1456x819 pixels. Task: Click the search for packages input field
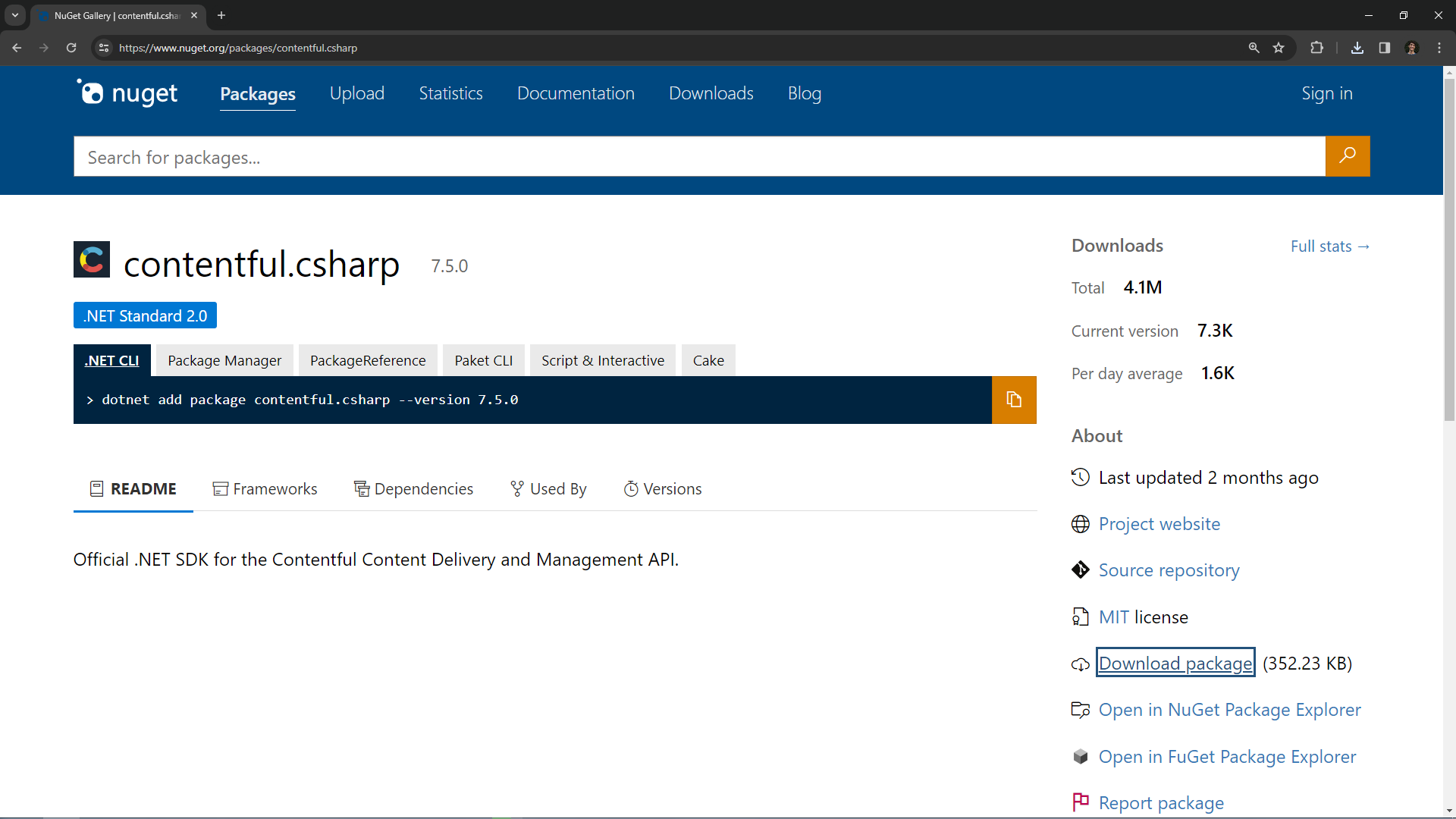700,157
